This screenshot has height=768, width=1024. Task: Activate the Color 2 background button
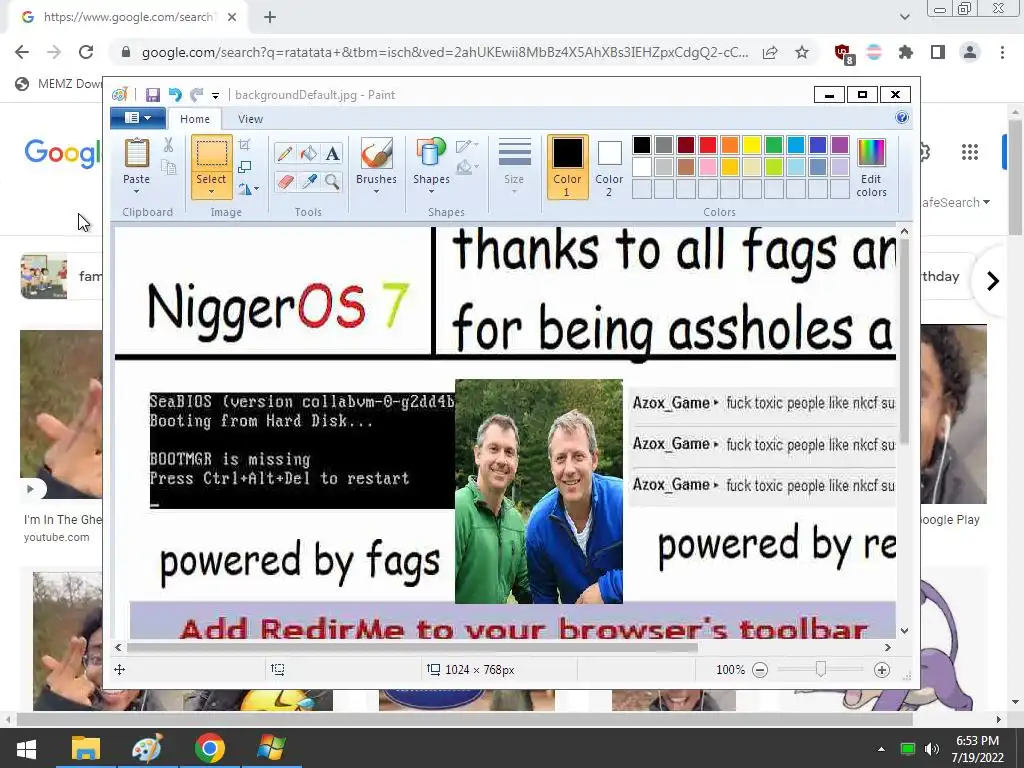(x=609, y=167)
